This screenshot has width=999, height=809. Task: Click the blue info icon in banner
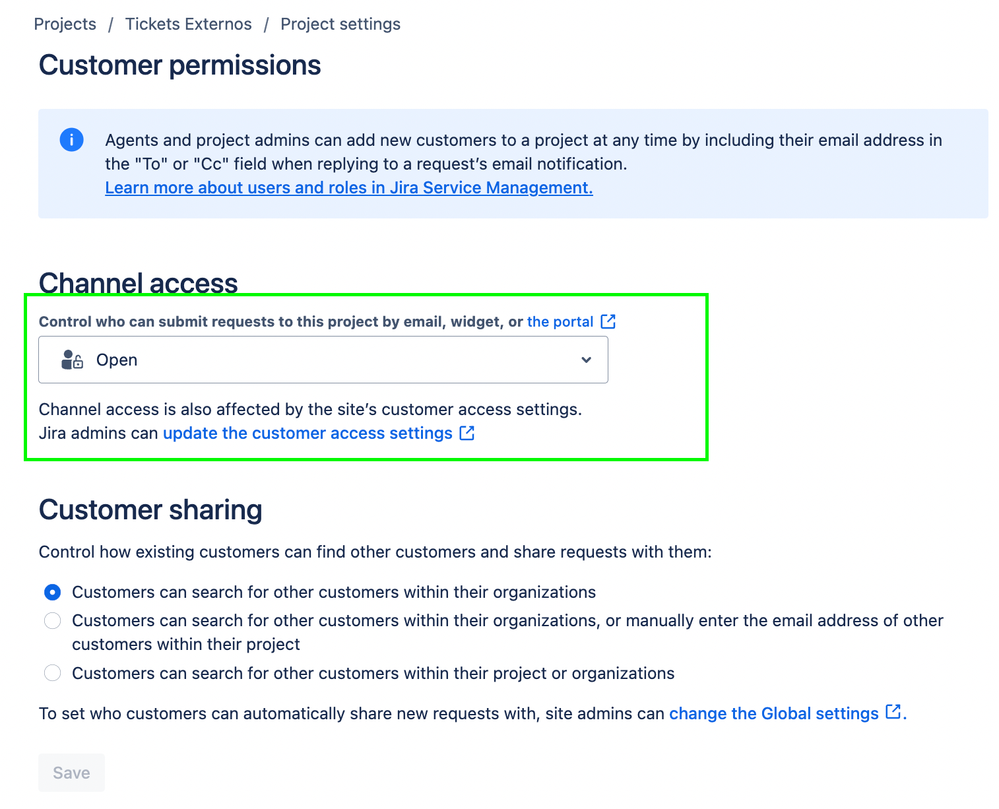pyautogui.click(x=71, y=140)
